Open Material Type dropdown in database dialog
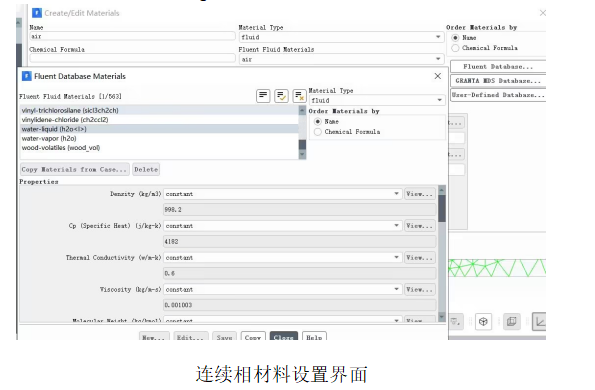This screenshot has width=595, height=390. 377,100
